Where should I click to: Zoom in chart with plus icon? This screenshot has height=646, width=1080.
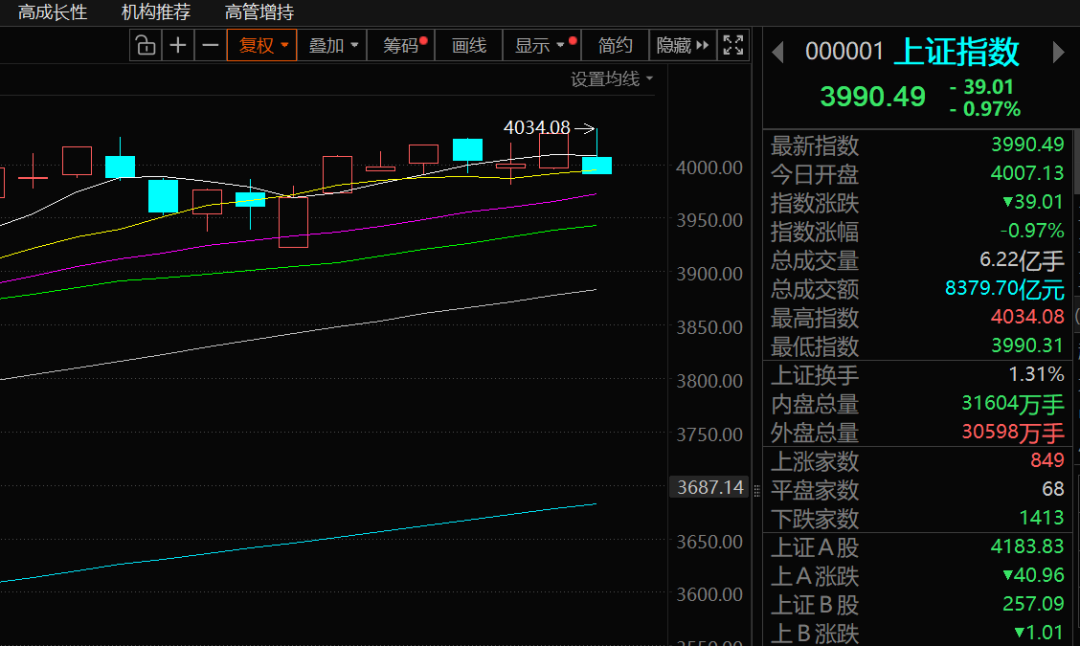178,45
